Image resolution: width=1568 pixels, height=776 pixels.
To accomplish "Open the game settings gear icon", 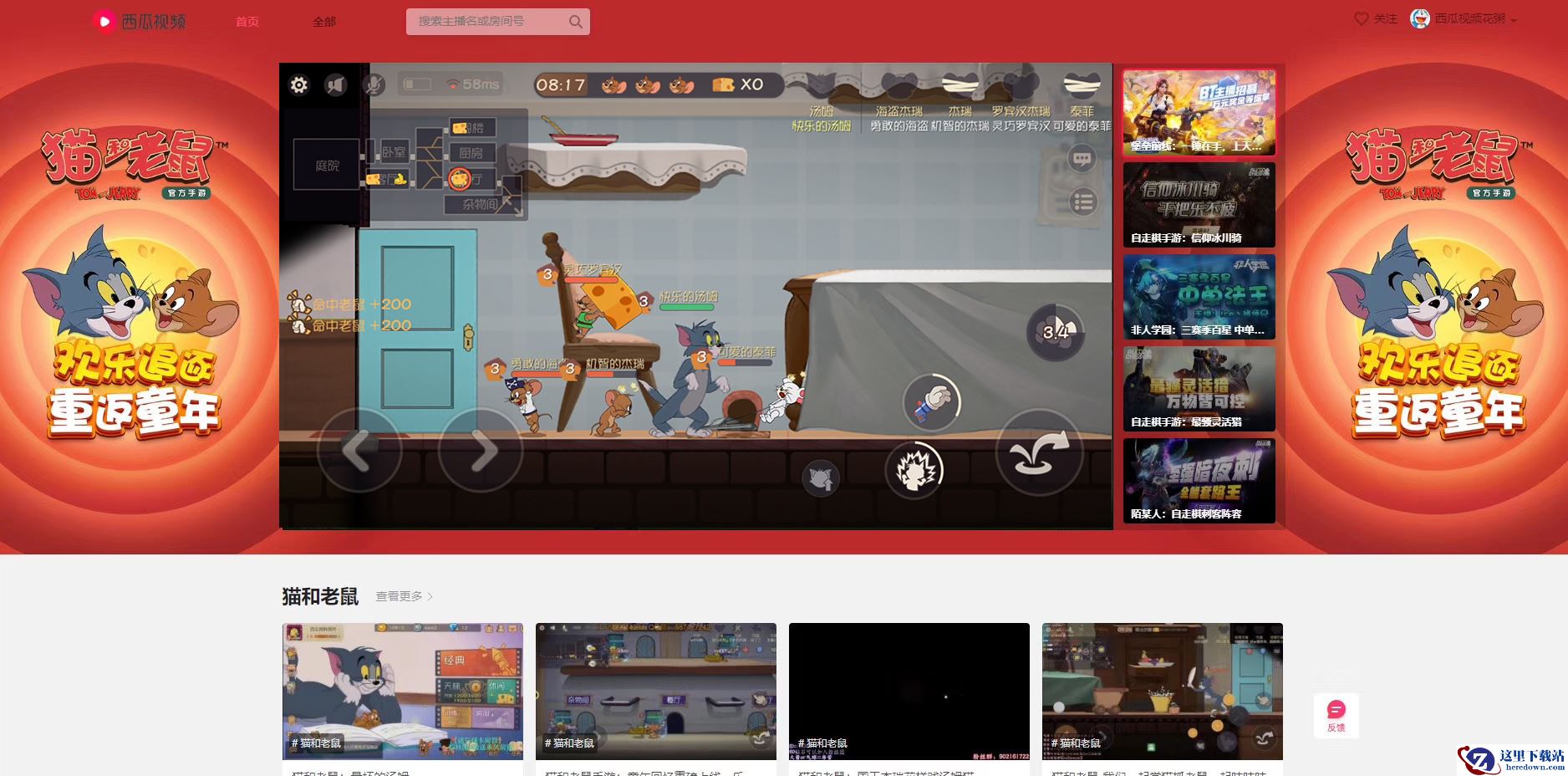I will coord(299,84).
